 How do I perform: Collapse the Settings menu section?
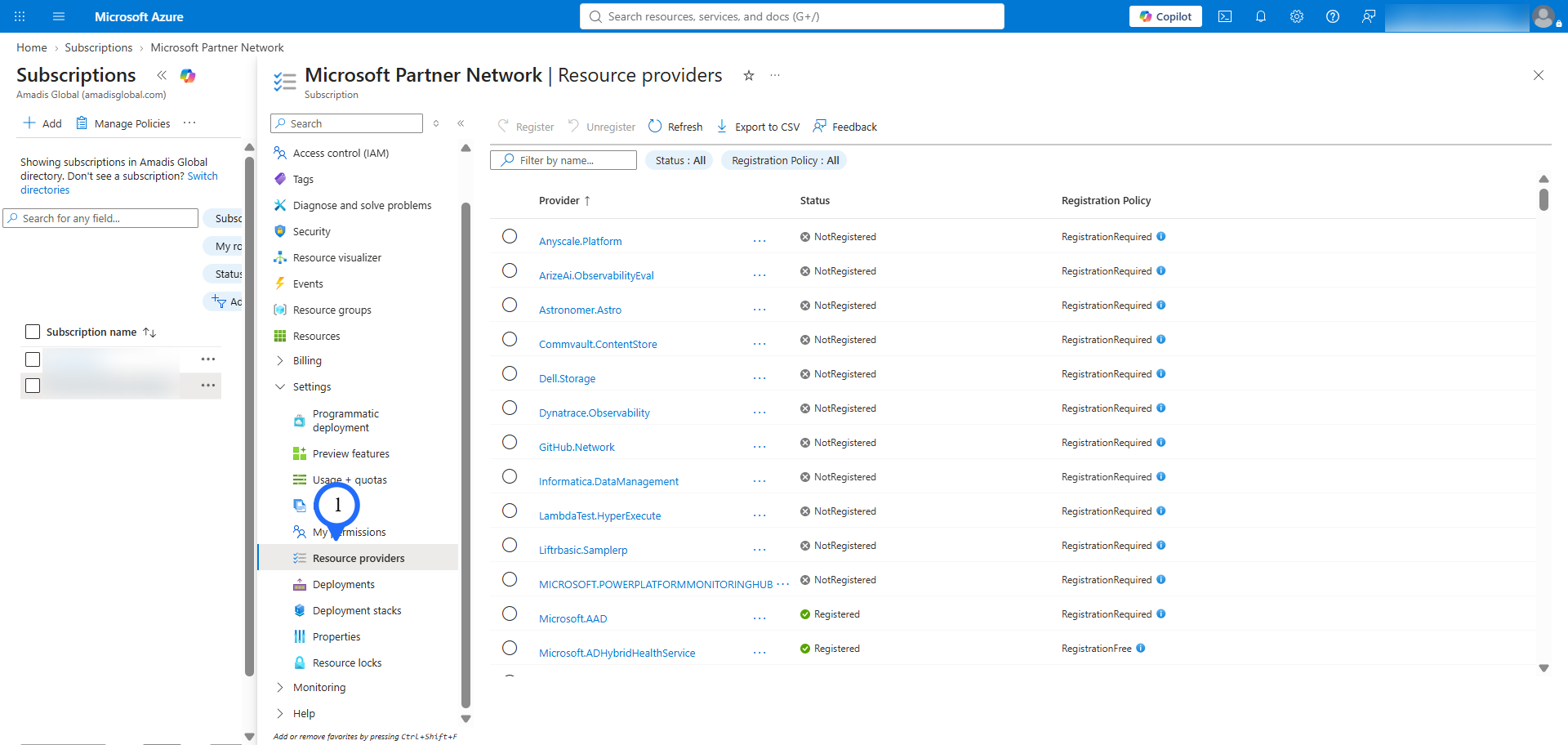point(280,386)
